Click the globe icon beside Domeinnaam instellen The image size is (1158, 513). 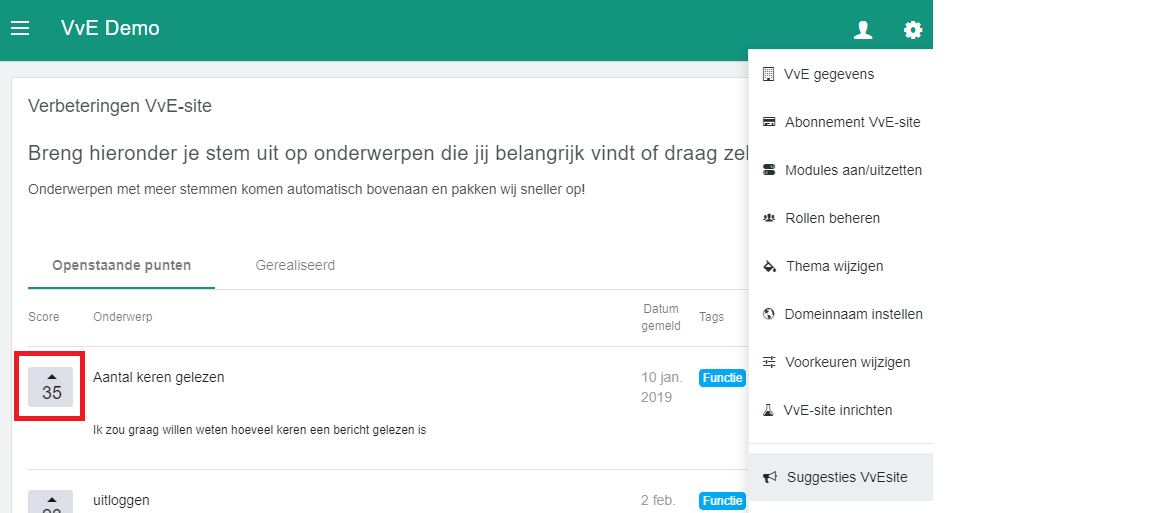tap(769, 314)
